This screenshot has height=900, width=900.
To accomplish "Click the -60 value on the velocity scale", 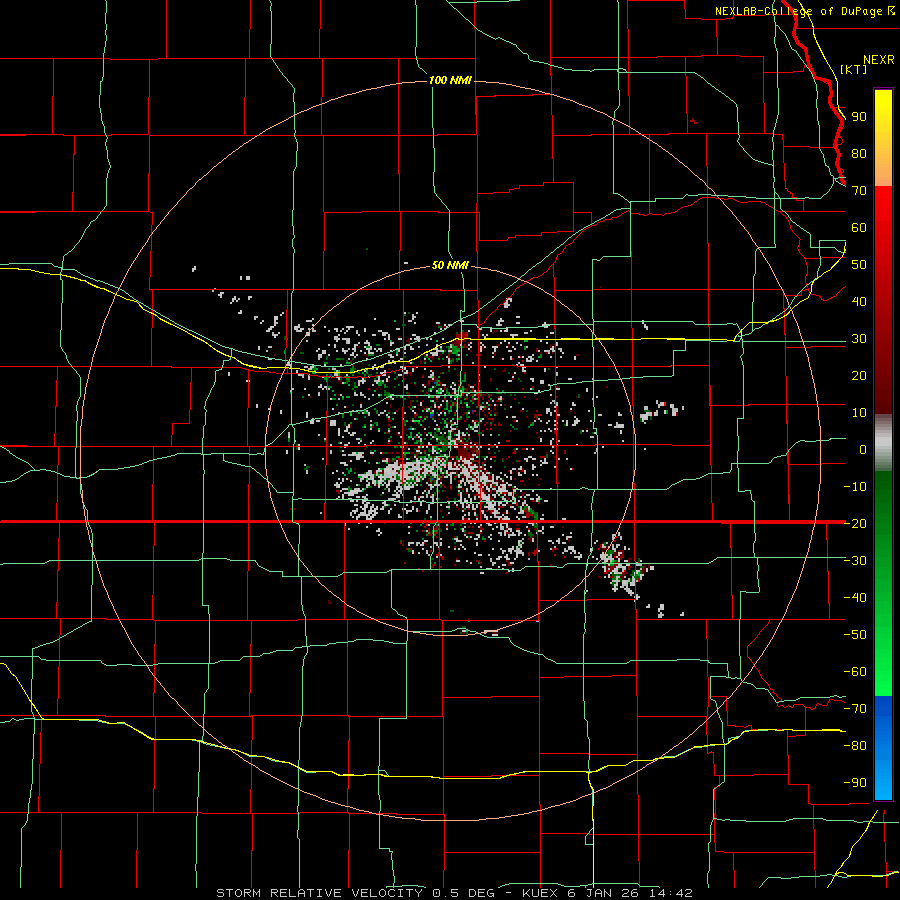I will click(855, 672).
